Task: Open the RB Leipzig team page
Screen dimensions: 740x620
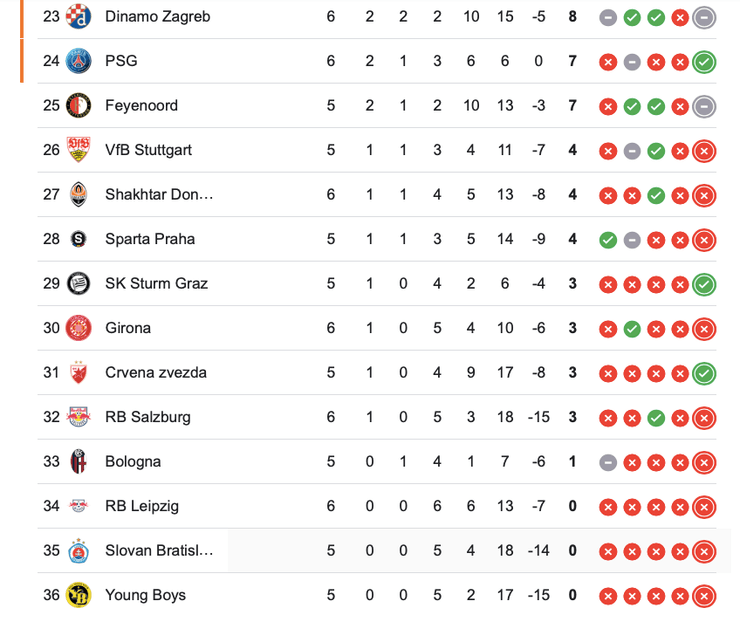Action: coord(142,506)
